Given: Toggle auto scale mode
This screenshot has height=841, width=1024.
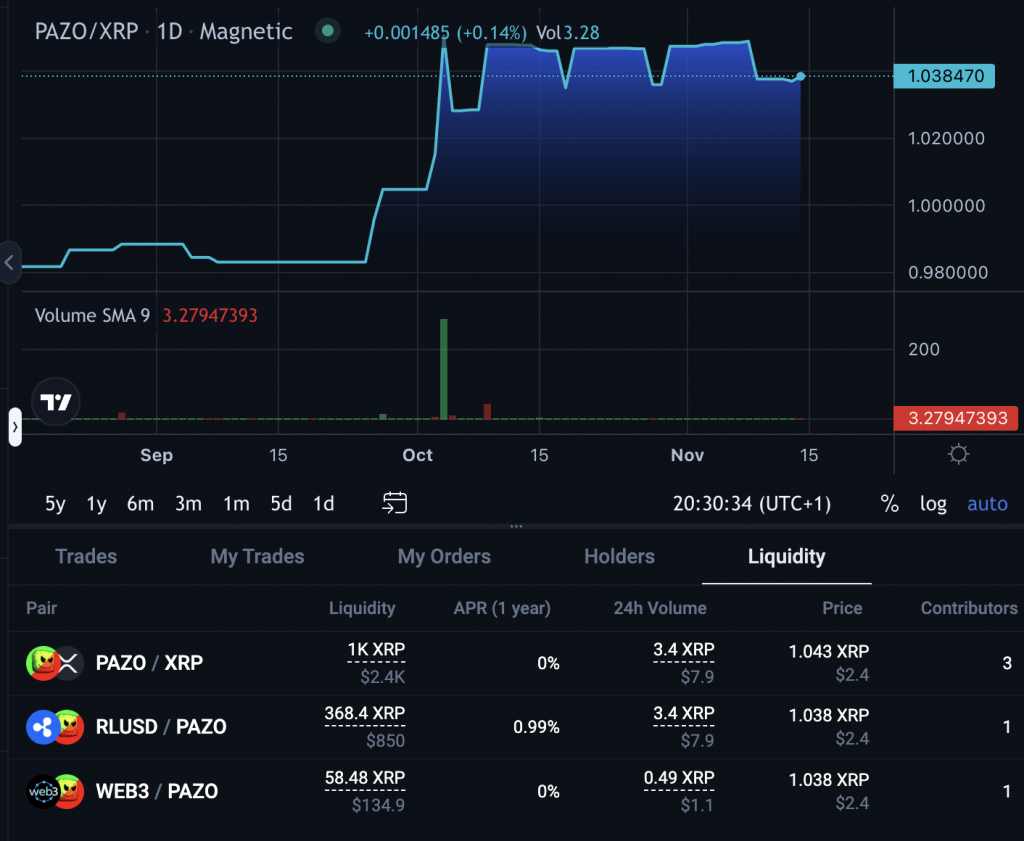Looking at the screenshot, I should coord(987,504).
